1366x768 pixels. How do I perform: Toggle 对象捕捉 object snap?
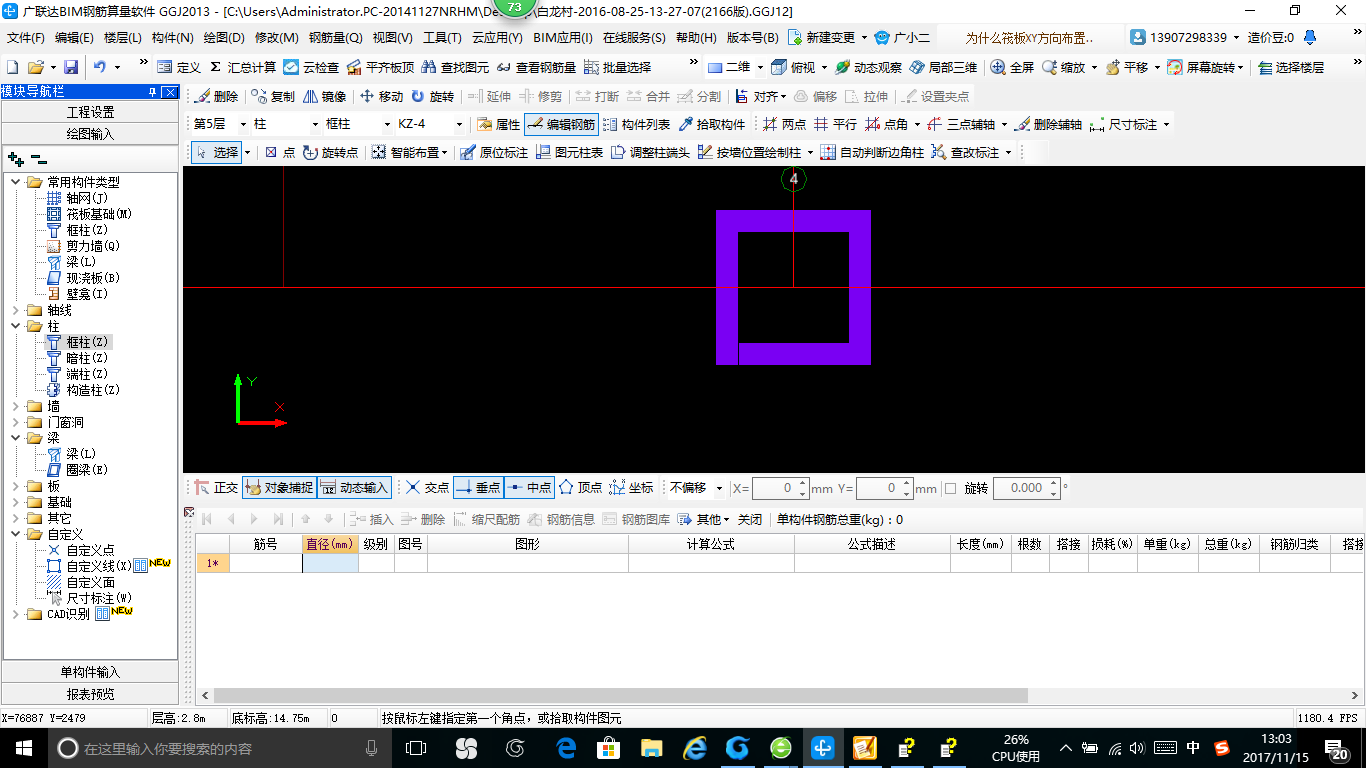[x=278, y=488]
